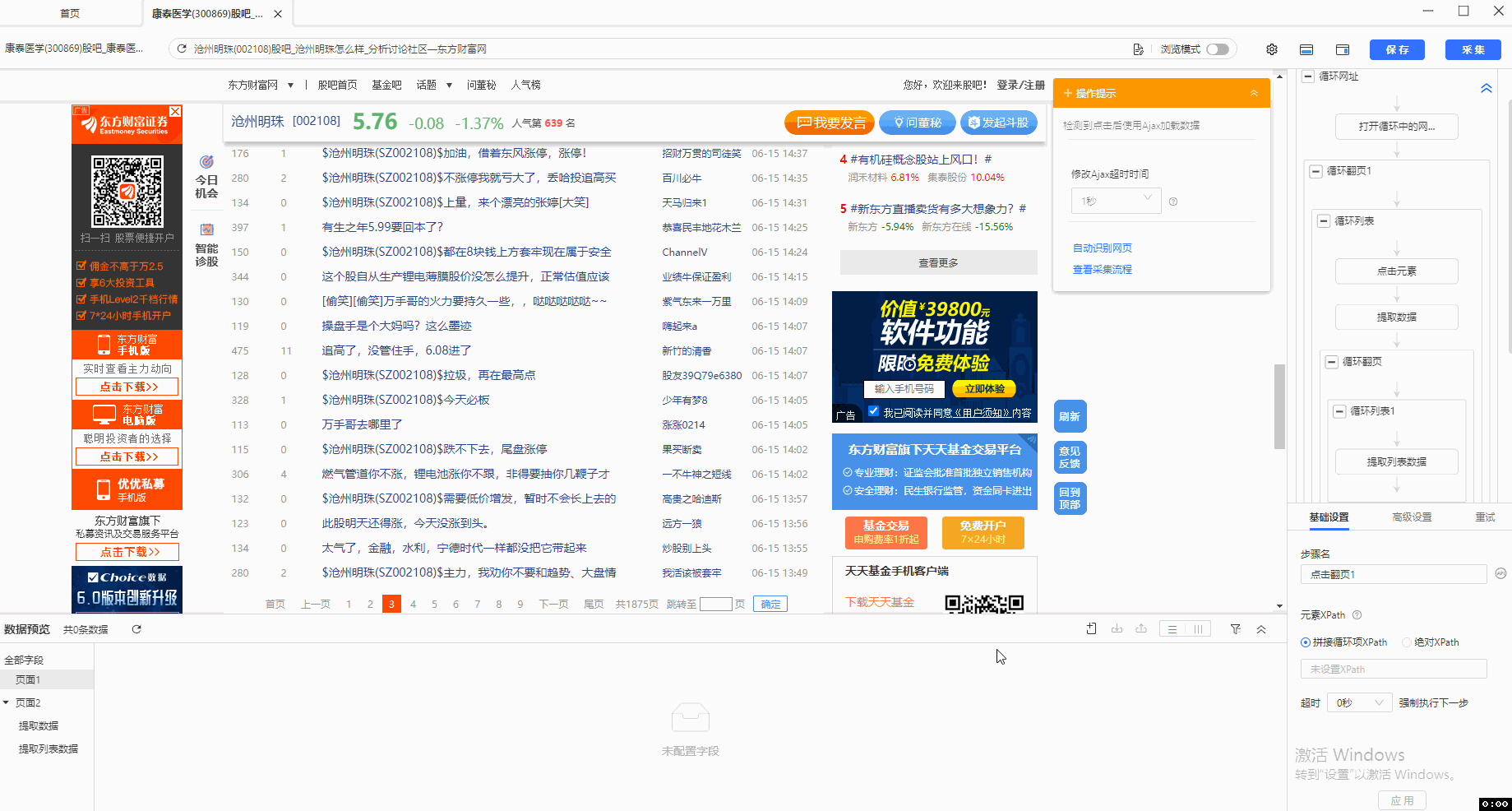1512x811 pixels.
Task: Switch to the 首页 tab
Action: (70, 14)
